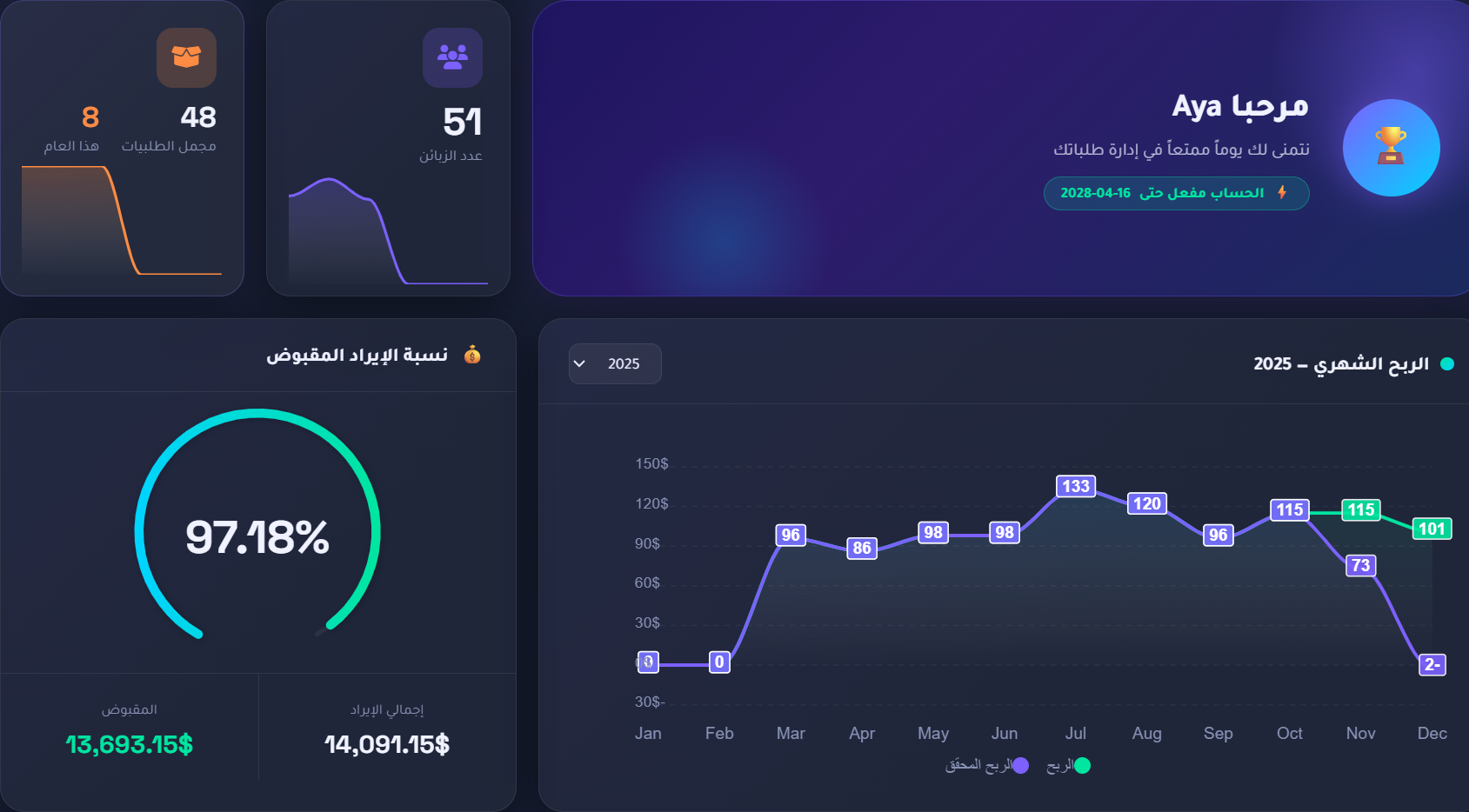Click the green dot beside monthly profit title
The height and width of the screenshot is (812, 1469).
coord(1447,363)
